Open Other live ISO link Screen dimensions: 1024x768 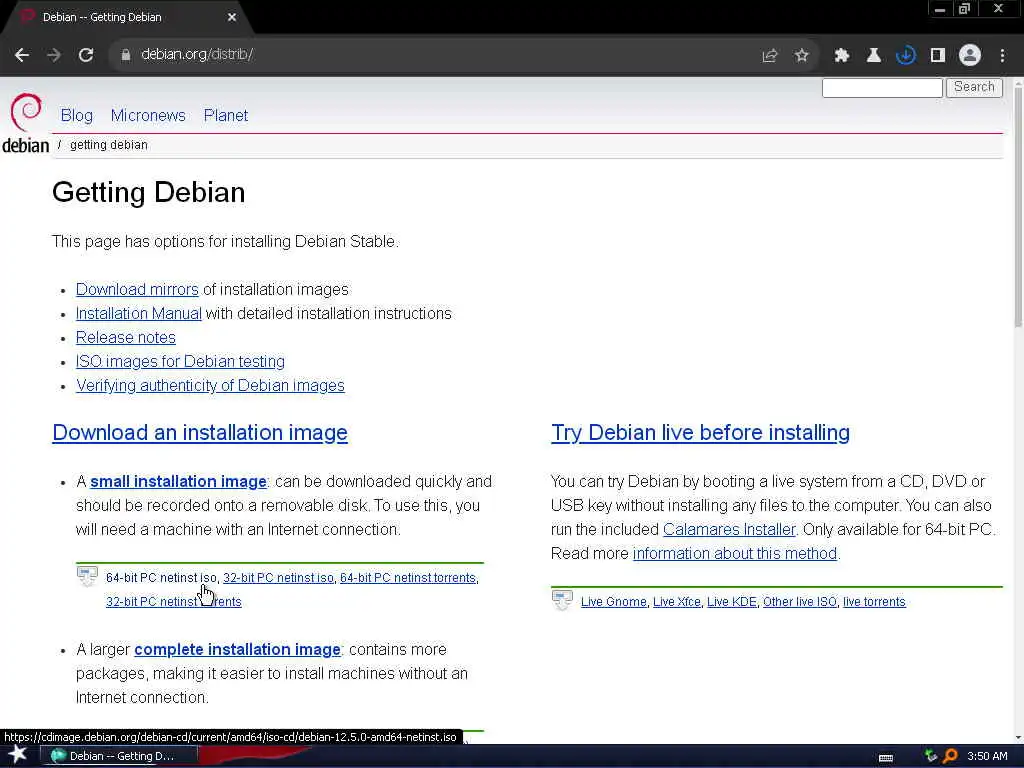(x=799, y=602)
